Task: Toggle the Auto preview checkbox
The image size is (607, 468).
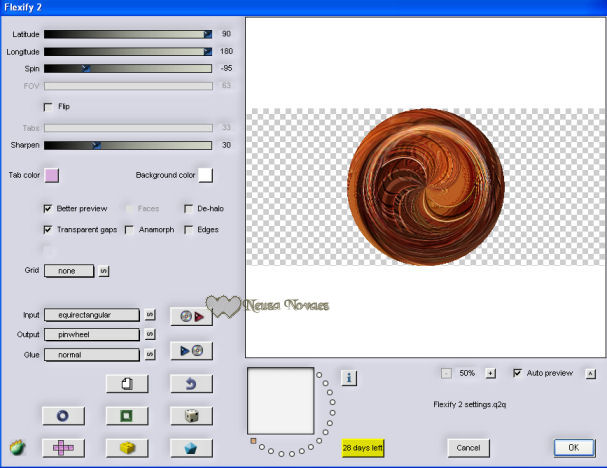Action: pos(517,373)
